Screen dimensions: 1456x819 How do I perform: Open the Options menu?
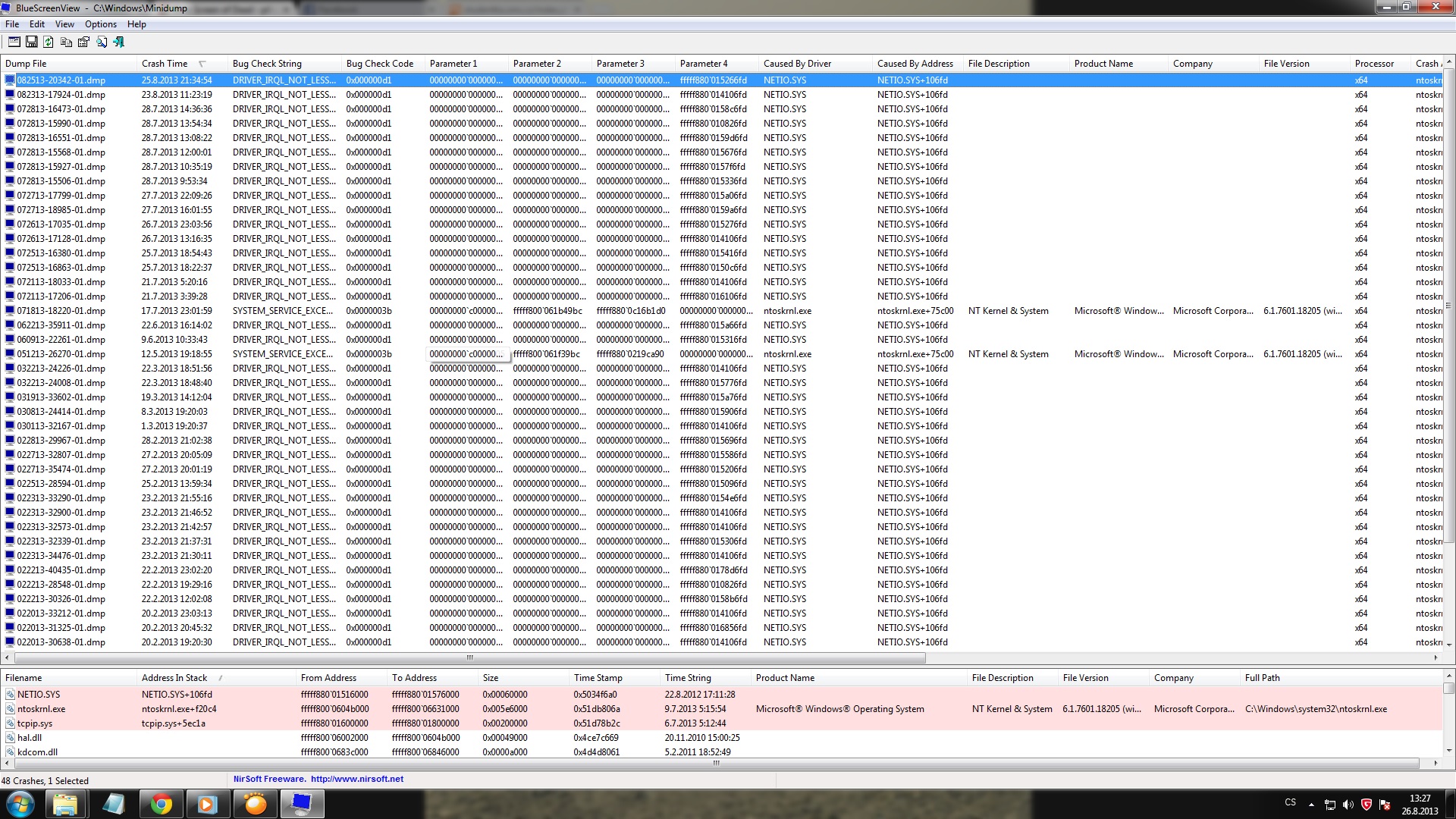[100, 24]
